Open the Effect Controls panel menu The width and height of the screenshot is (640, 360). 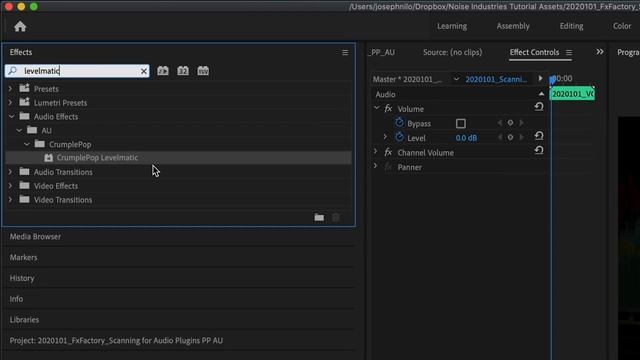point(569,53)
